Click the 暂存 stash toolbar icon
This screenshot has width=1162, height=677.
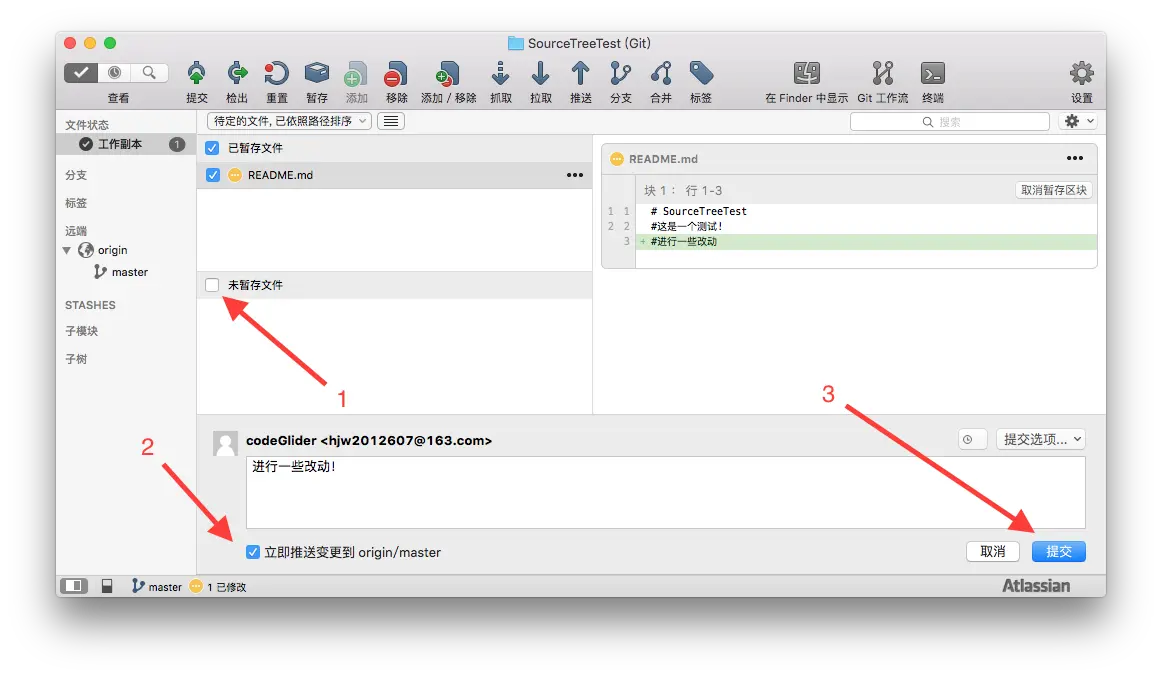[x=316, y=73]
